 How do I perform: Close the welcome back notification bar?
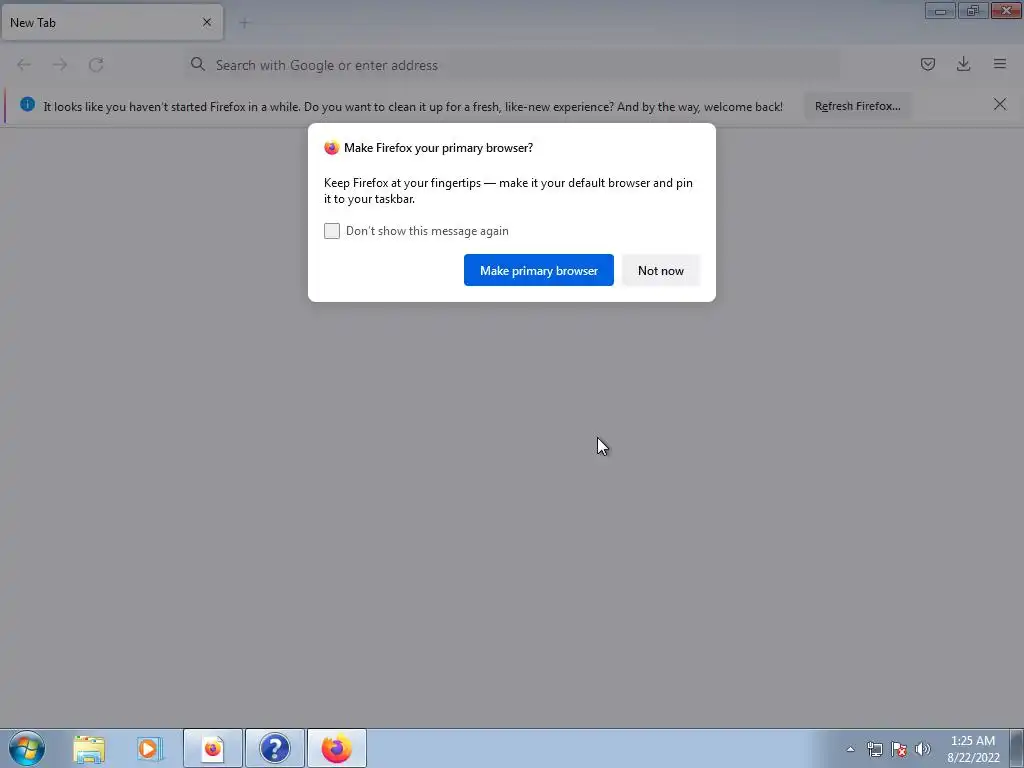(999, 104)
